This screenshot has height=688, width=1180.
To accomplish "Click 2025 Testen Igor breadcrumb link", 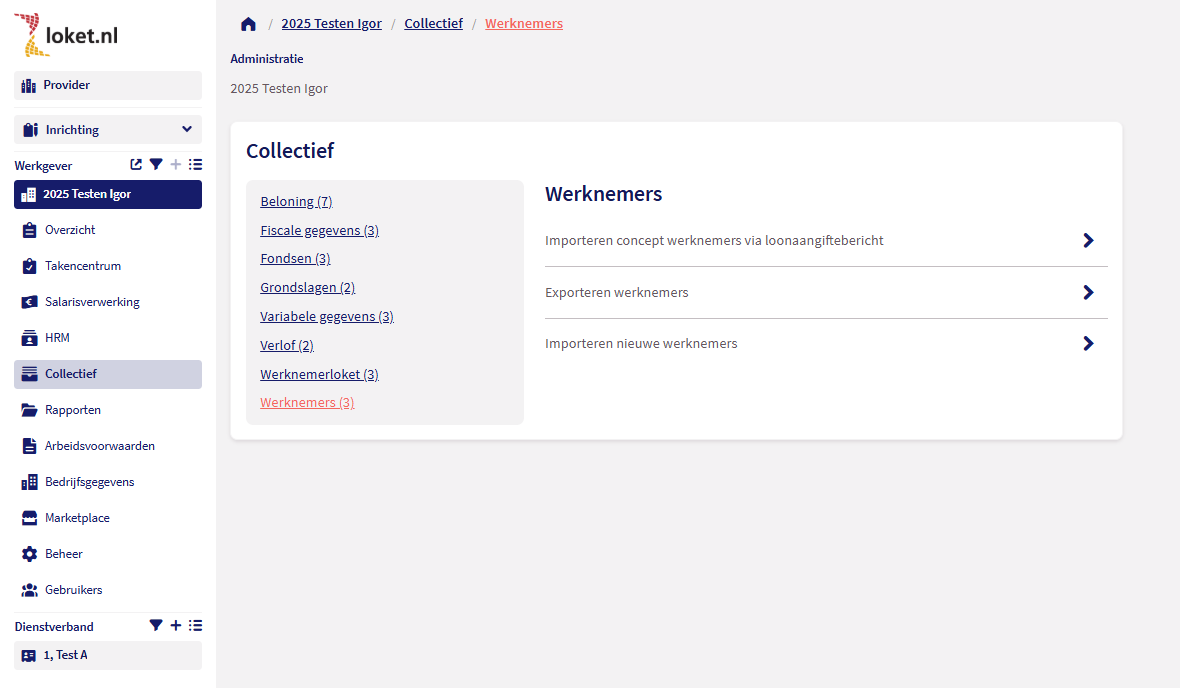I will pos(331,24).
